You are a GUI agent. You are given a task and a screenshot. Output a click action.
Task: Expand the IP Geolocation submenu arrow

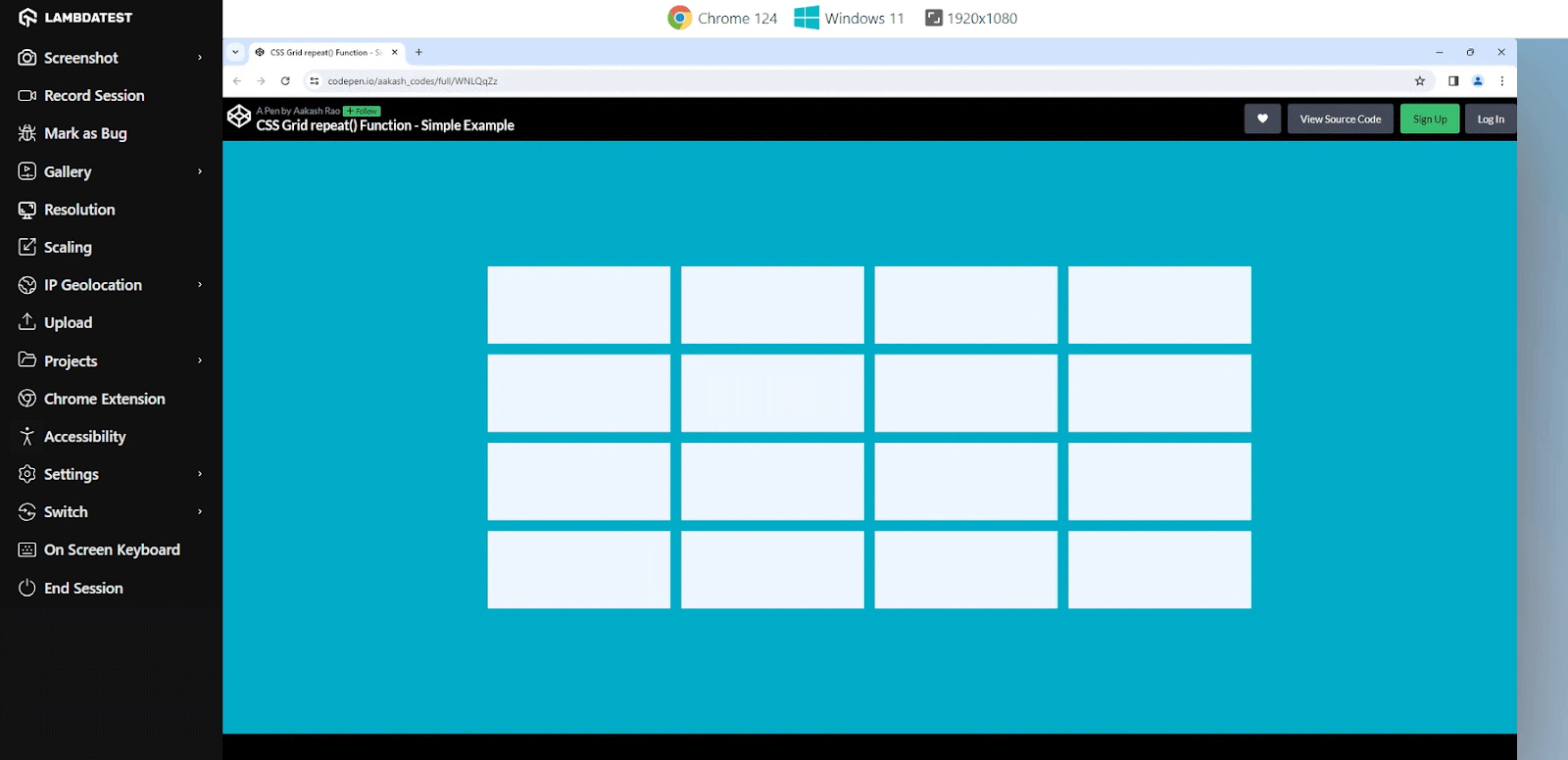200,285
